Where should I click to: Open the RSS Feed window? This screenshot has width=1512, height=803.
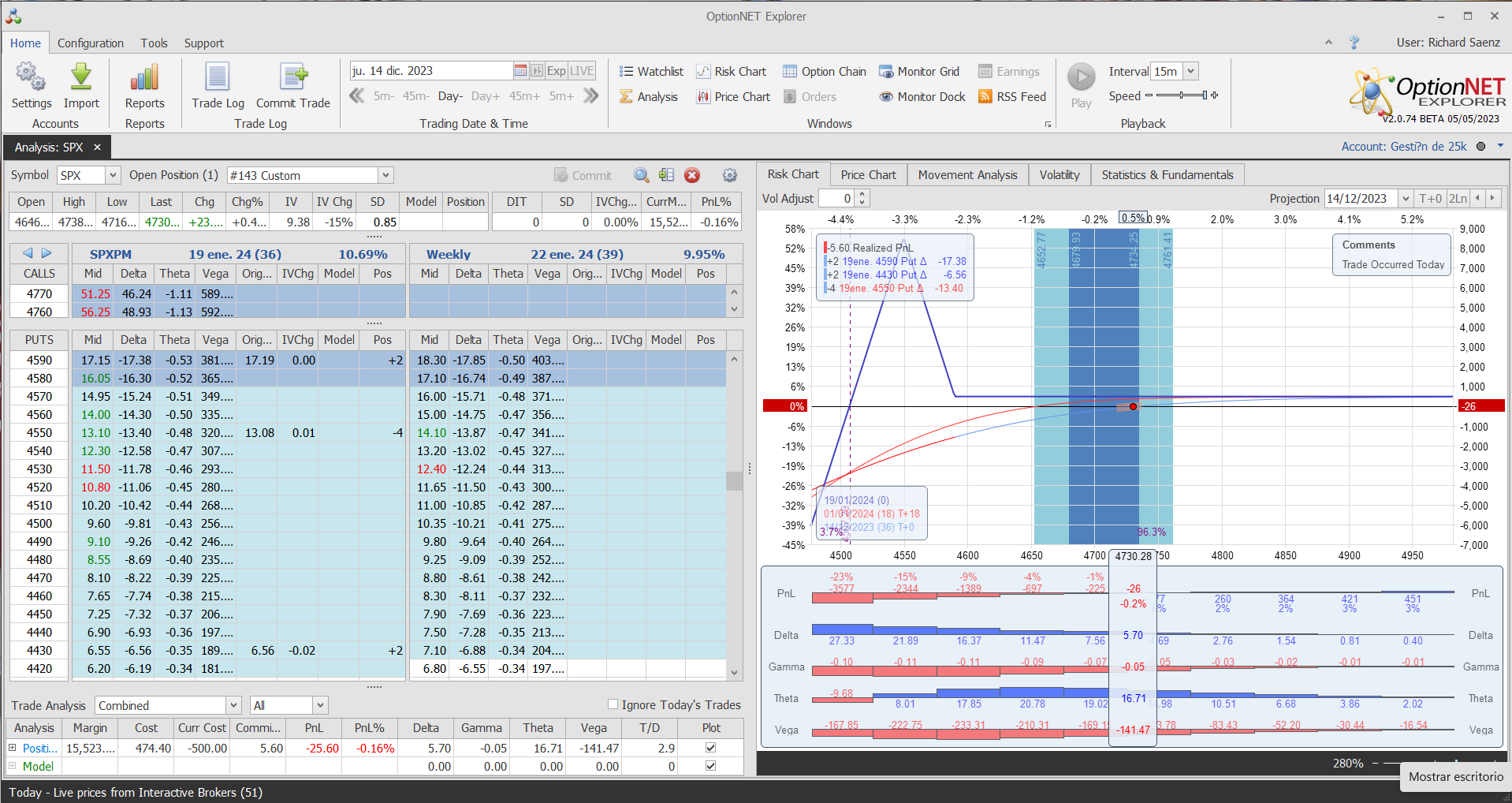click(x=1012, y=97)
